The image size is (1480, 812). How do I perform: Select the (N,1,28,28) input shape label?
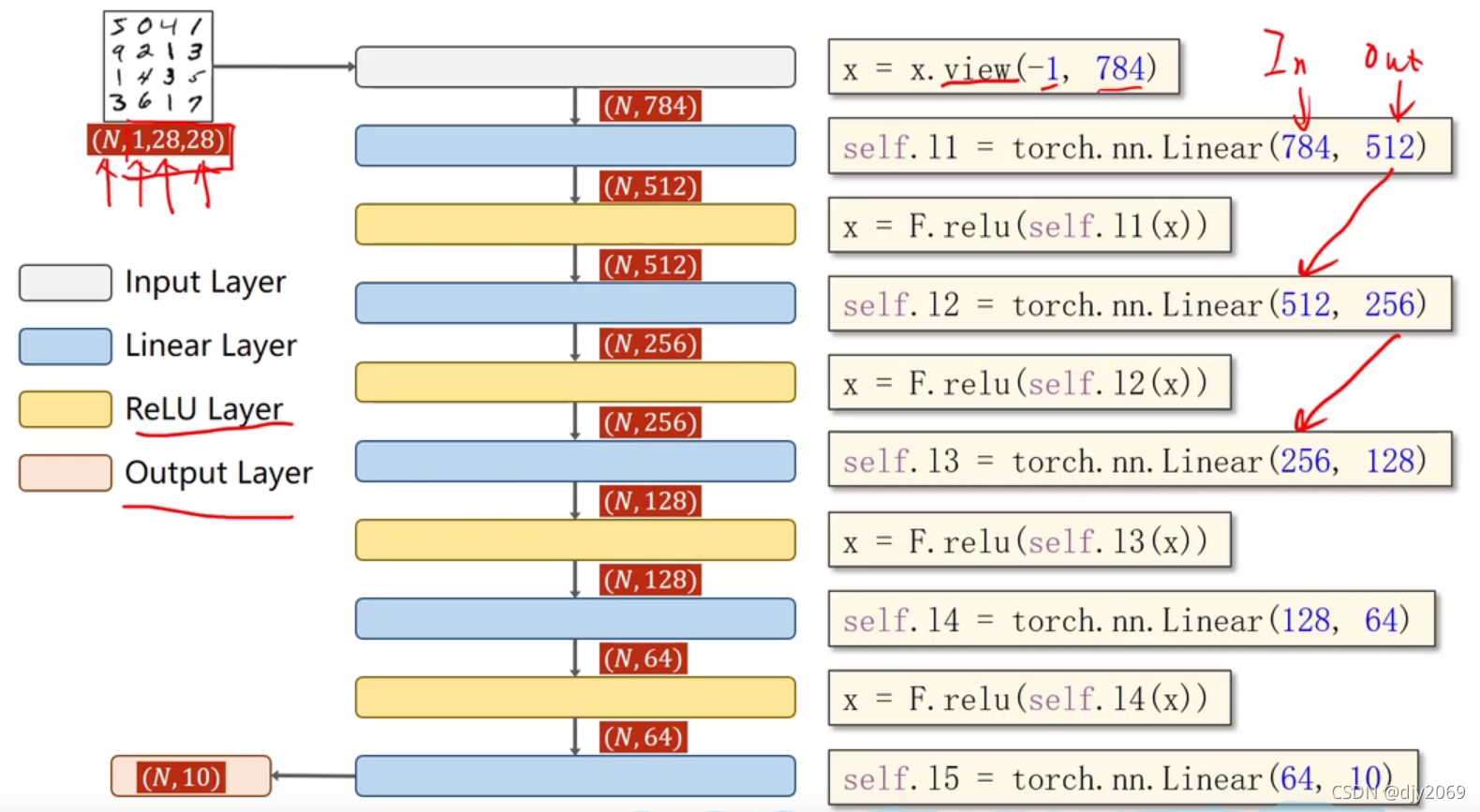pos(157,140)
